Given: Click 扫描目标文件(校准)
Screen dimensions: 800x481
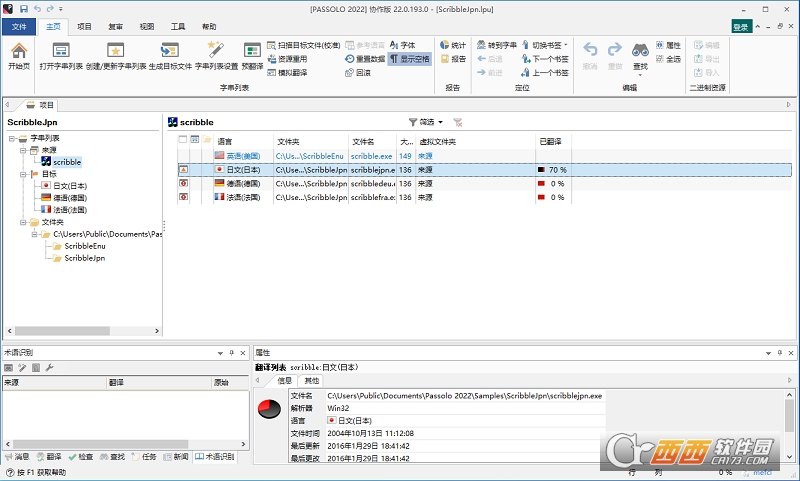Looking at the screenshot, I should (x=304, y=45).
